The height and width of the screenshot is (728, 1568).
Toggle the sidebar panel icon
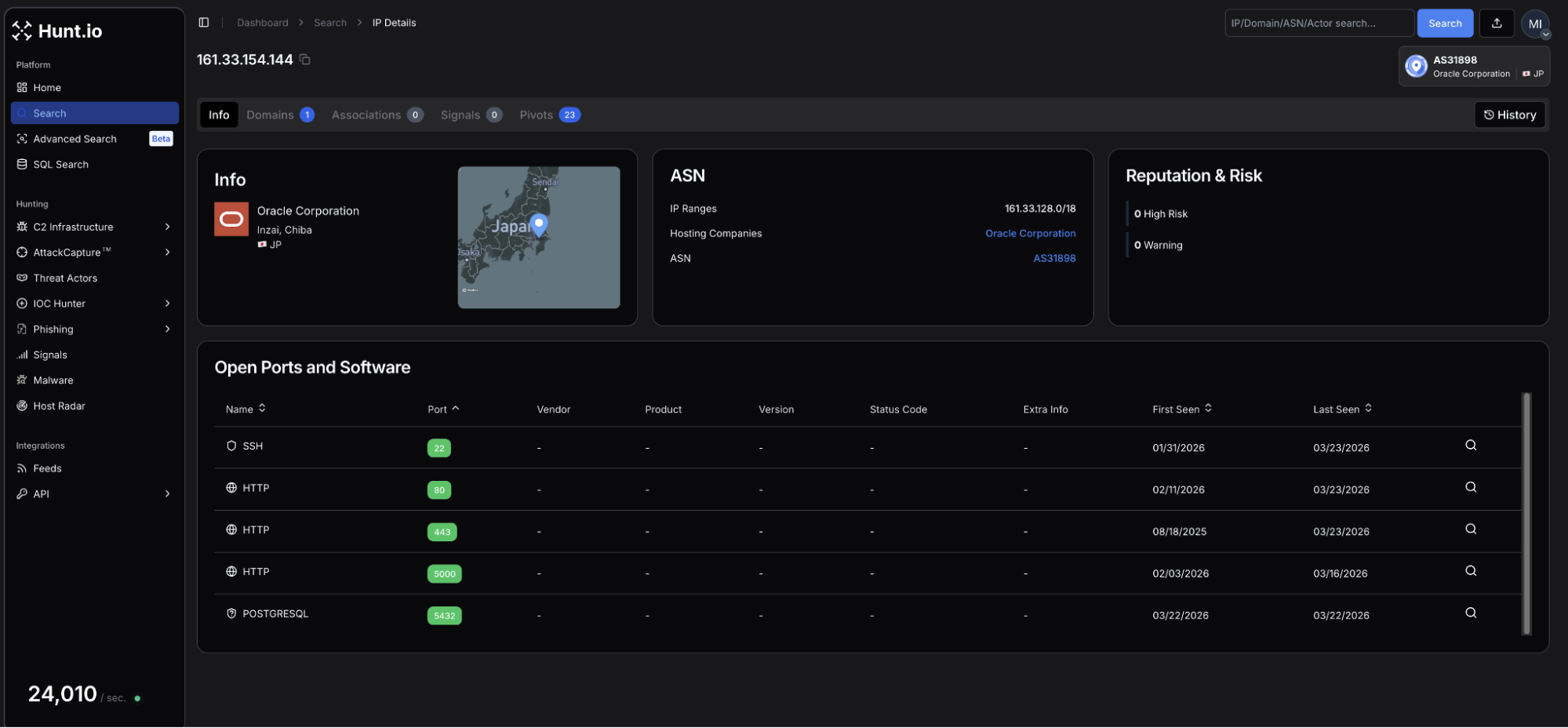pos(204,23)
